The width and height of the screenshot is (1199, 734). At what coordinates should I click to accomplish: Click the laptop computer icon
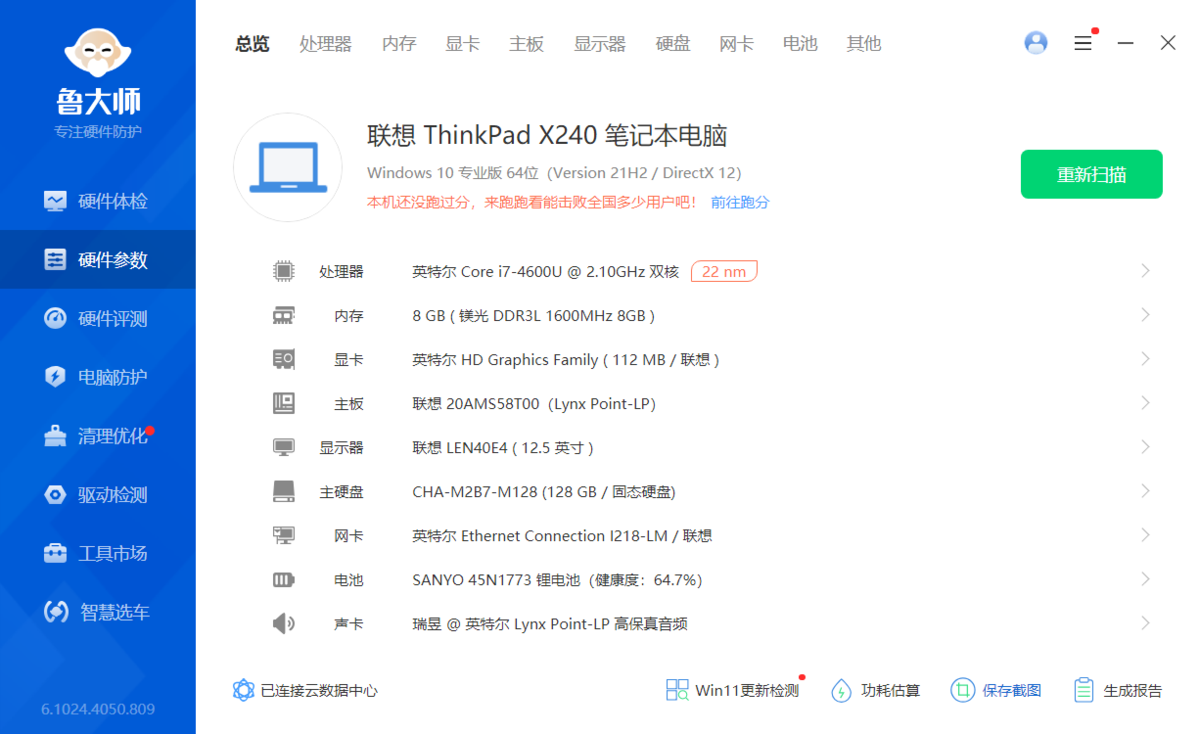point(288,167)
